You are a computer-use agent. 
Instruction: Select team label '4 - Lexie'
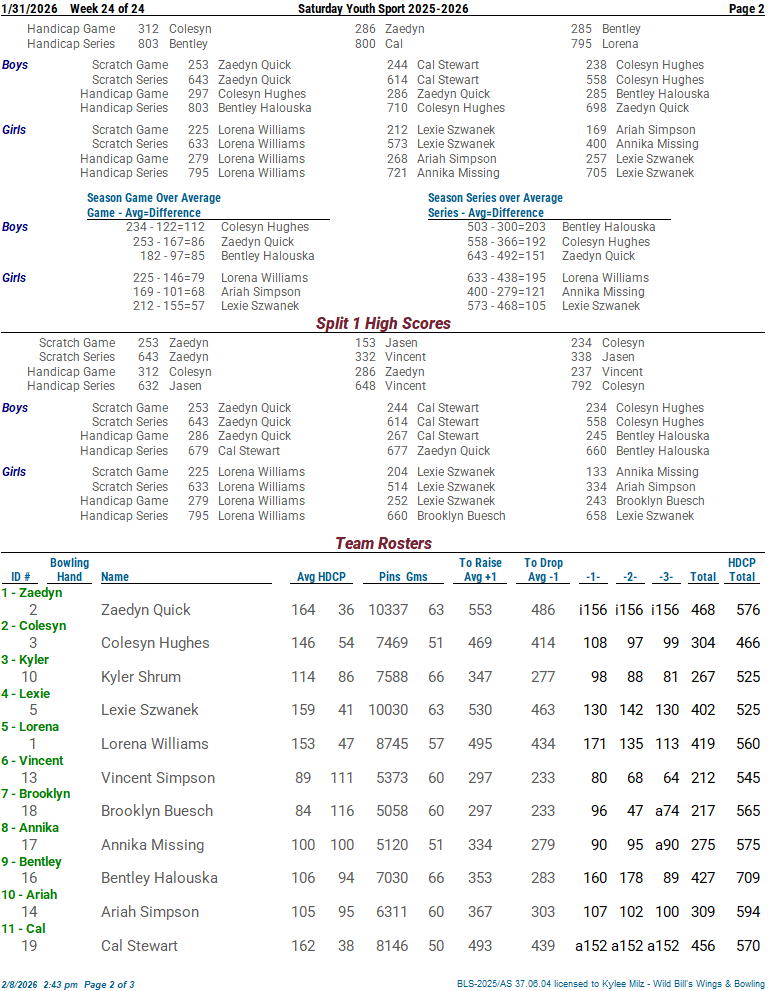[x=26, y=694]
